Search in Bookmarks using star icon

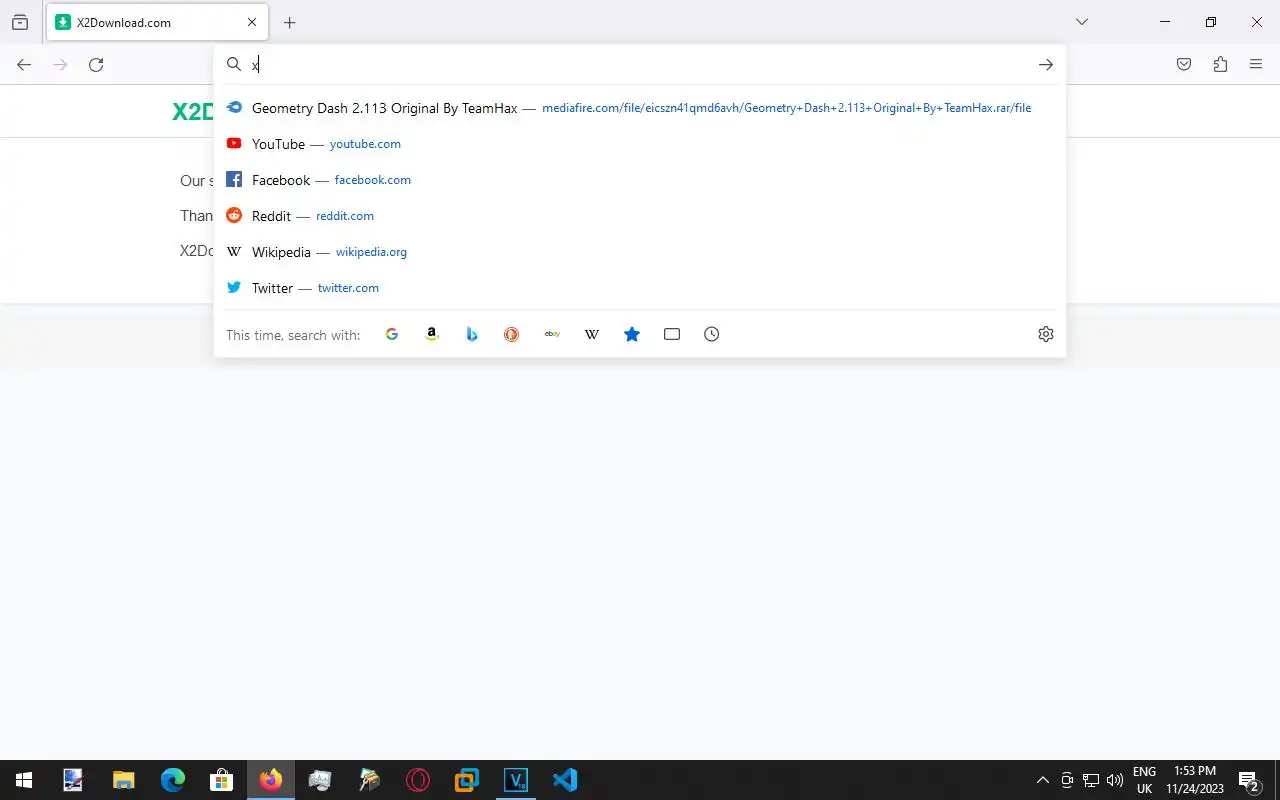pyautogui.click(x=632, y=334)
